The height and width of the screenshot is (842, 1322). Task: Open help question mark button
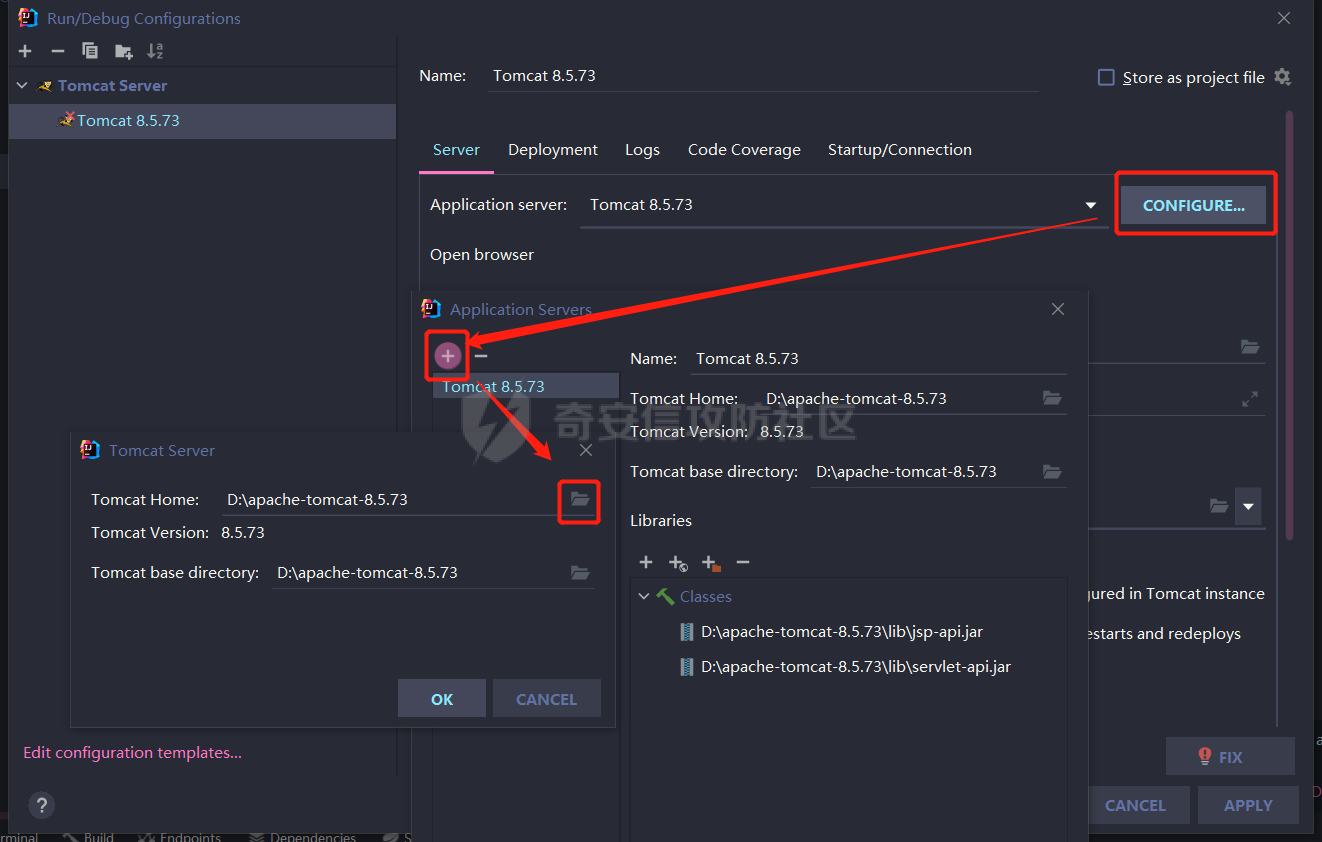tap(41, 805)
